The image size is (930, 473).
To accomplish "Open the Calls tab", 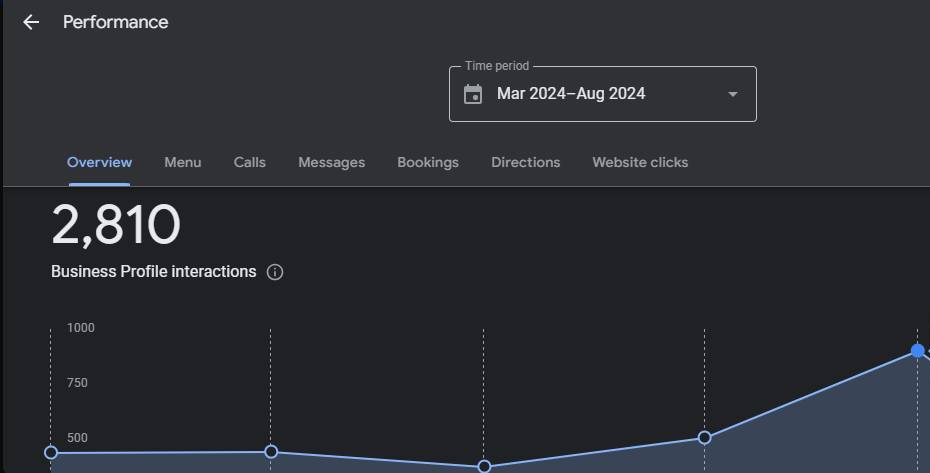I will pyautogui.click(x=249, y=162).
